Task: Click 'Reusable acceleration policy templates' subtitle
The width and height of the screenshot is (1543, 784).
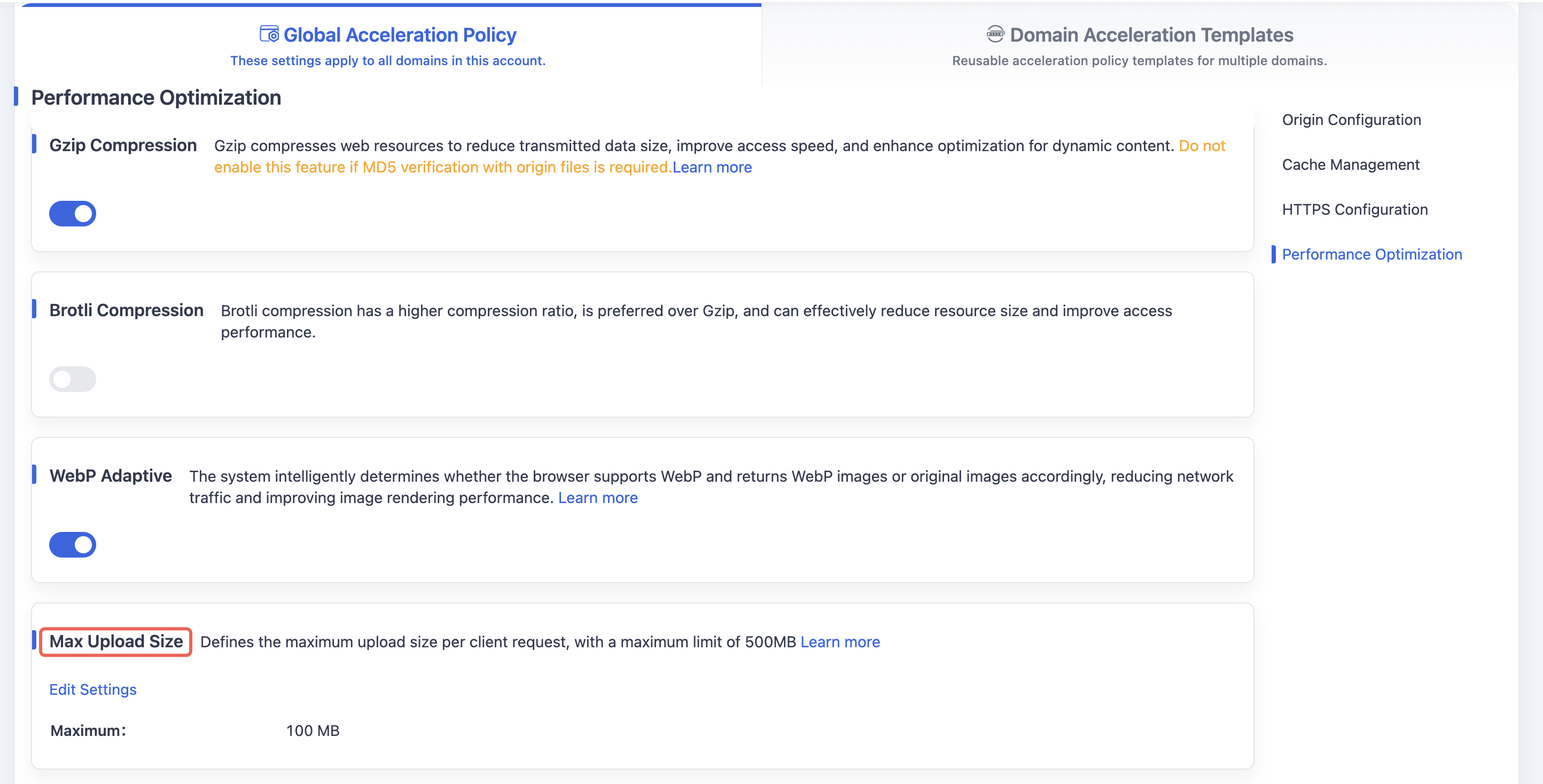Action: 1139,60
